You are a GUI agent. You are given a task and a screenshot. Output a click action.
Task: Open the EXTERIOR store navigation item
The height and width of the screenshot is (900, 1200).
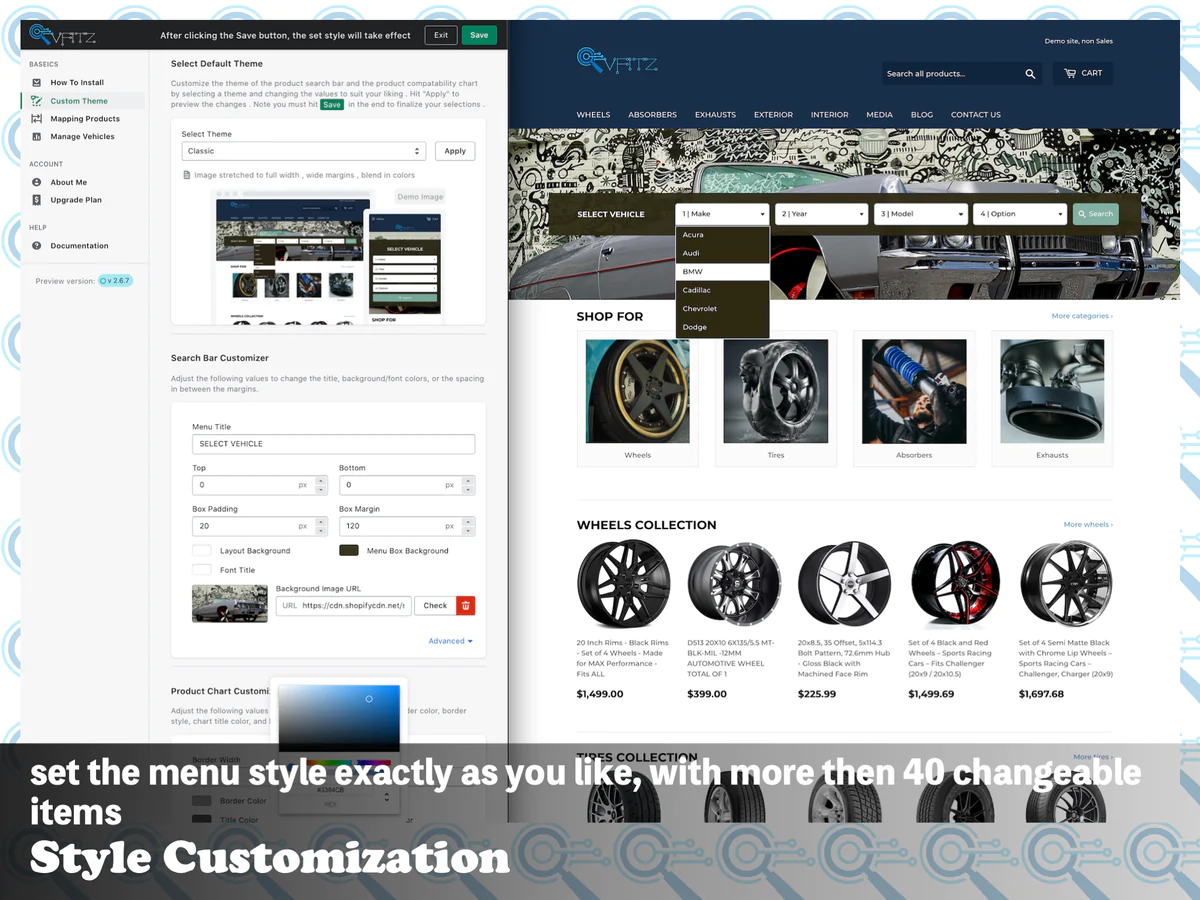coord(773,115)
